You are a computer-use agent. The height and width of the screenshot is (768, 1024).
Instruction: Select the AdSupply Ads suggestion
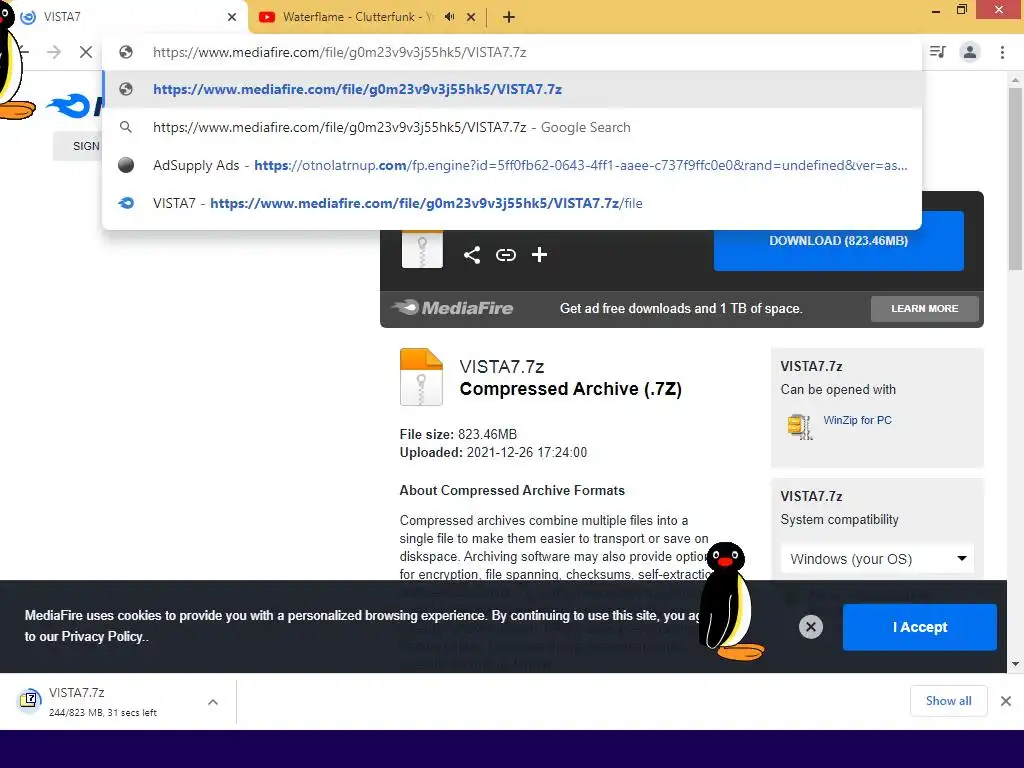[513, 165]
